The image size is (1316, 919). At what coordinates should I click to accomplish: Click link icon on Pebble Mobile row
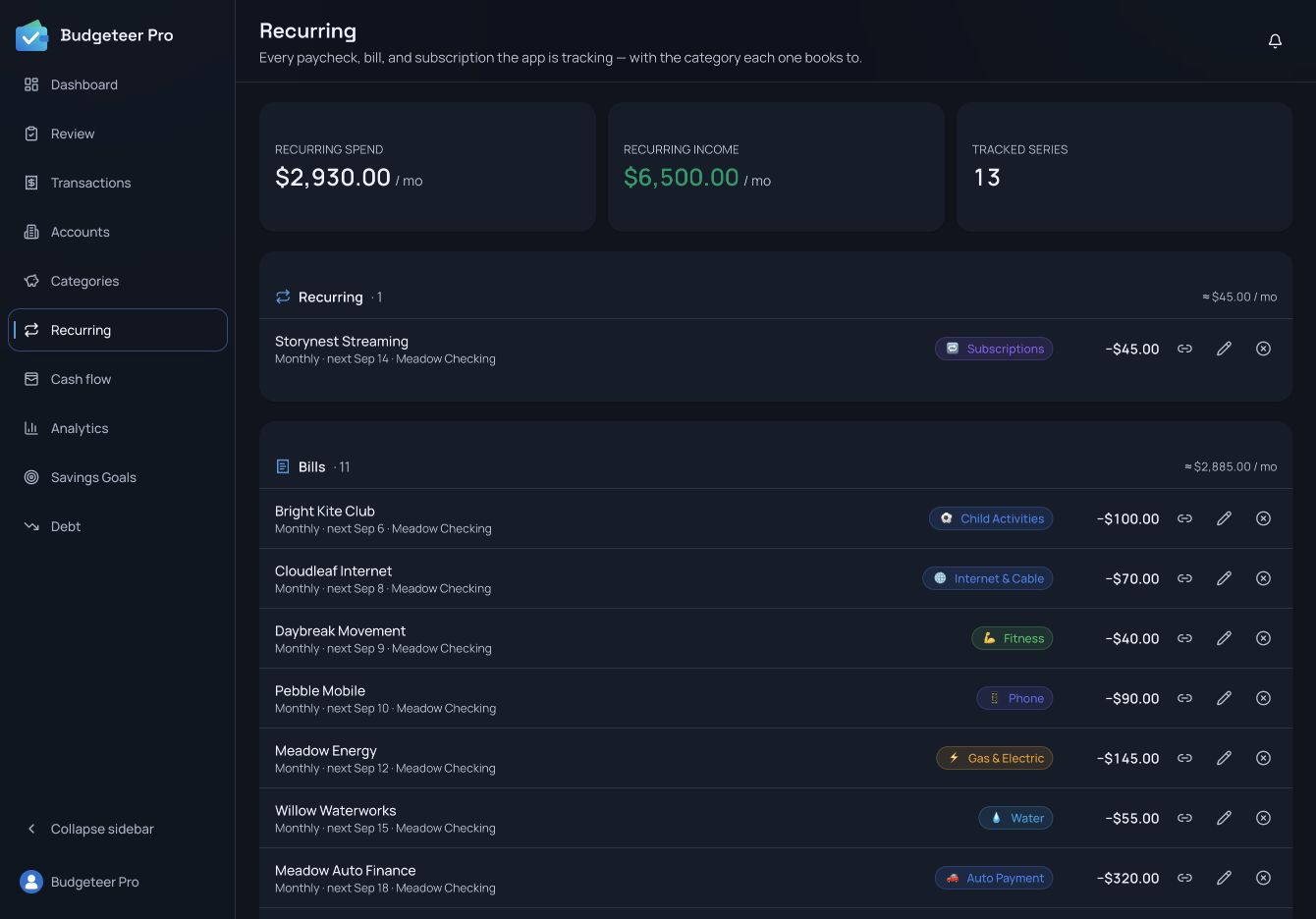[1185, 698]
